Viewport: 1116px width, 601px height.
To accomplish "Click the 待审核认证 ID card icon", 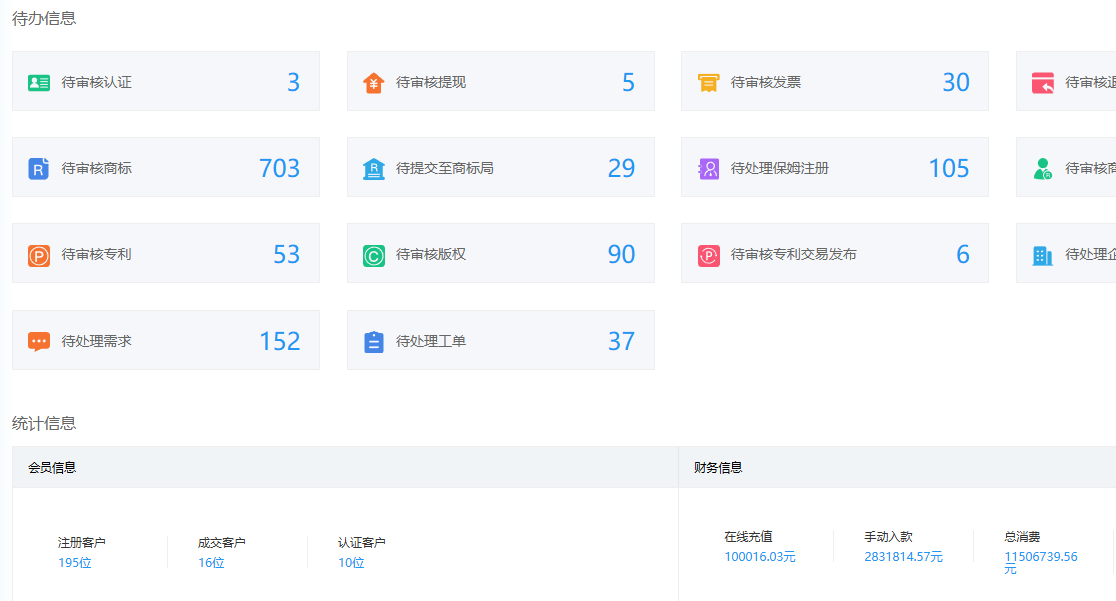I will click(39, 83).
